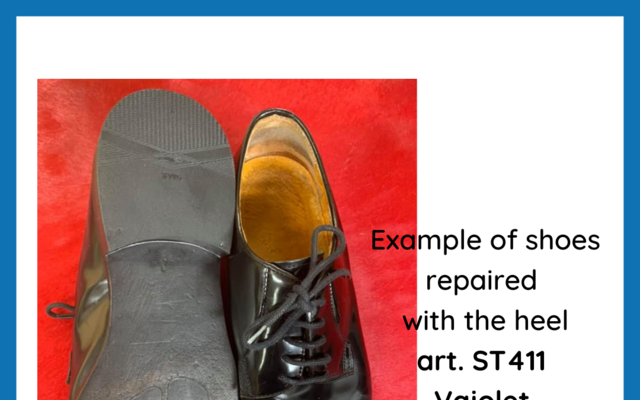Select the small lace loop left of the sole
Screen dimensions: 640x400
pos(60,311)
